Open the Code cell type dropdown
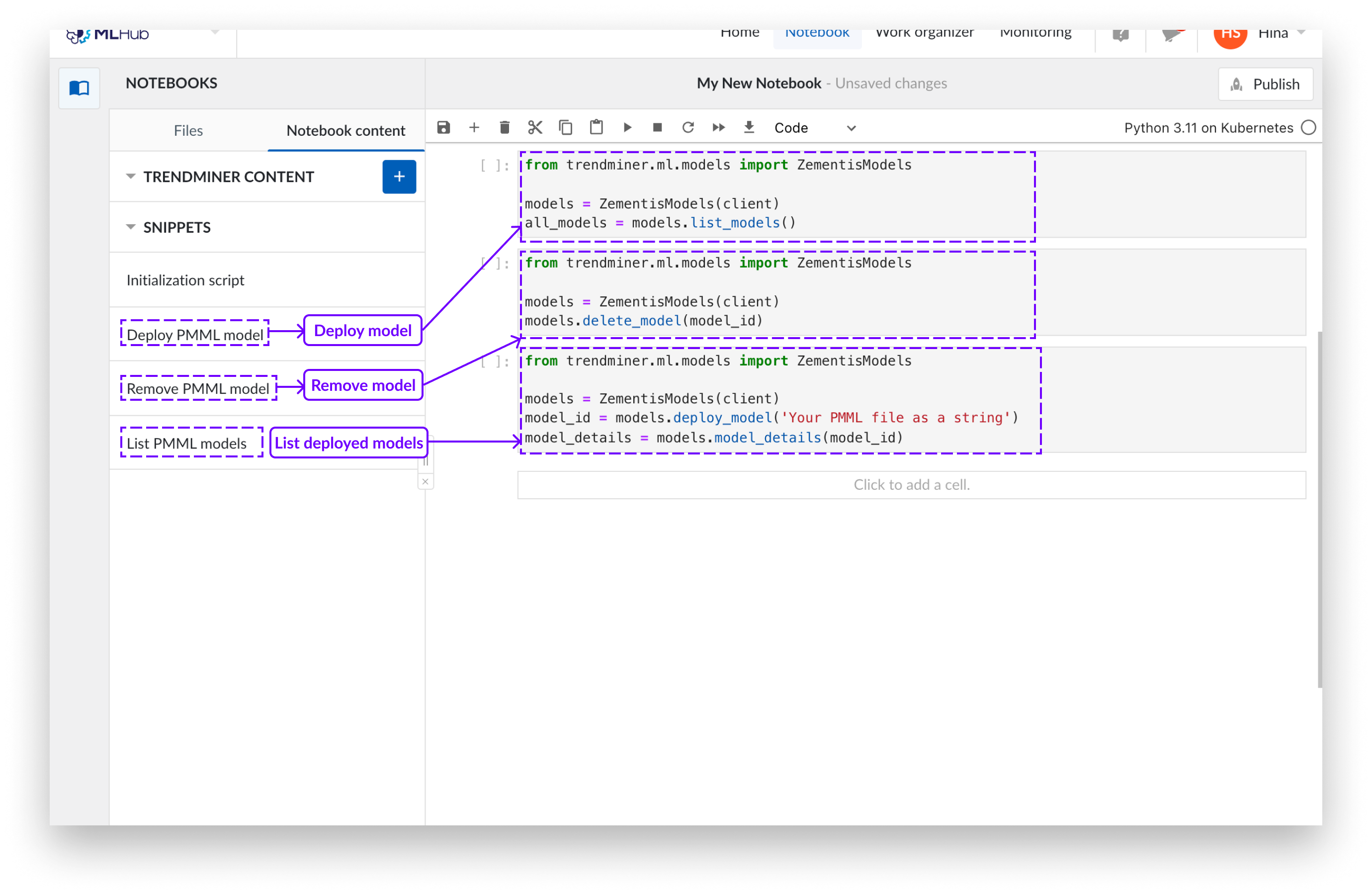The height and width of the screenshot is (895, 1372). click(814, 128)
